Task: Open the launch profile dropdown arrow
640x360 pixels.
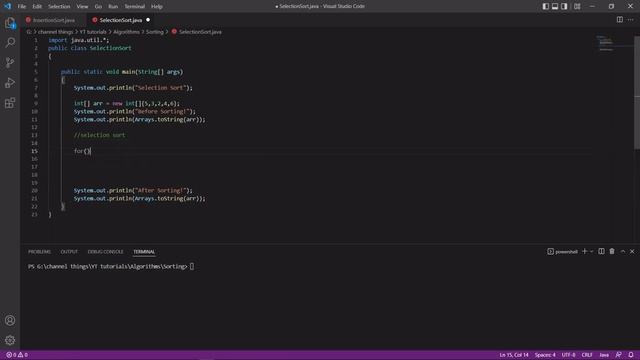Action: pos(591,251)
